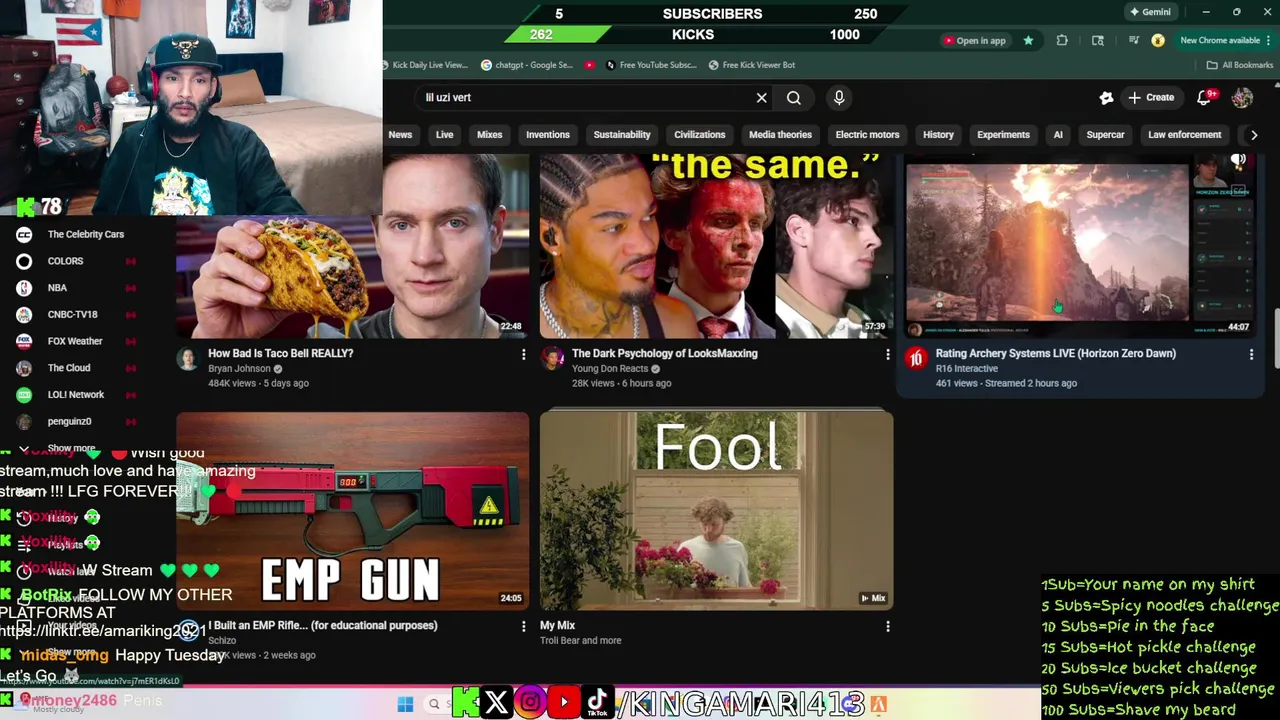
Task: Choose the Supercar chip
Action: (1105, 135)
